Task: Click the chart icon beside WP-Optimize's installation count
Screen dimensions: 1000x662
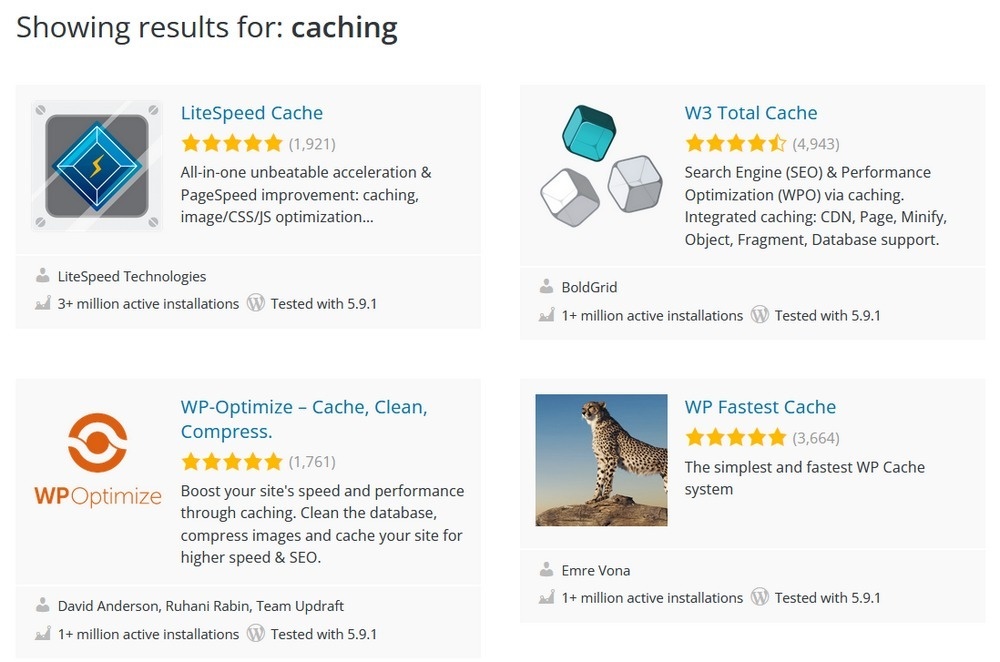Action: coord(41,633)
